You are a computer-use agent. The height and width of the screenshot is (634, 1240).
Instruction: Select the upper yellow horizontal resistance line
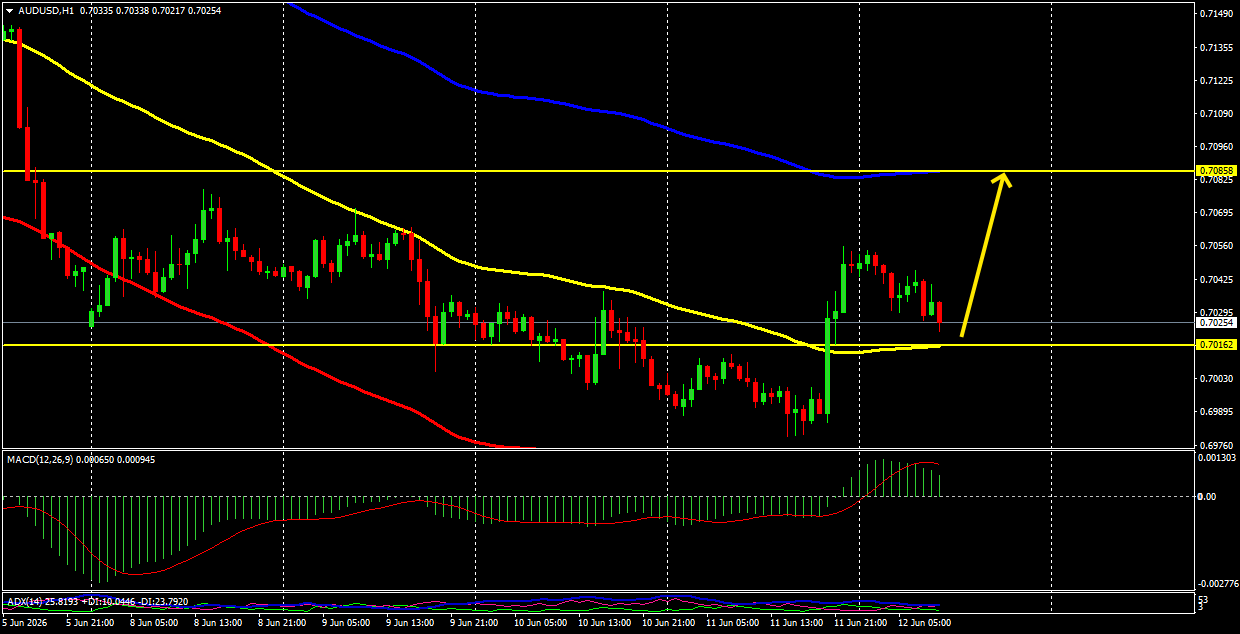598,172
